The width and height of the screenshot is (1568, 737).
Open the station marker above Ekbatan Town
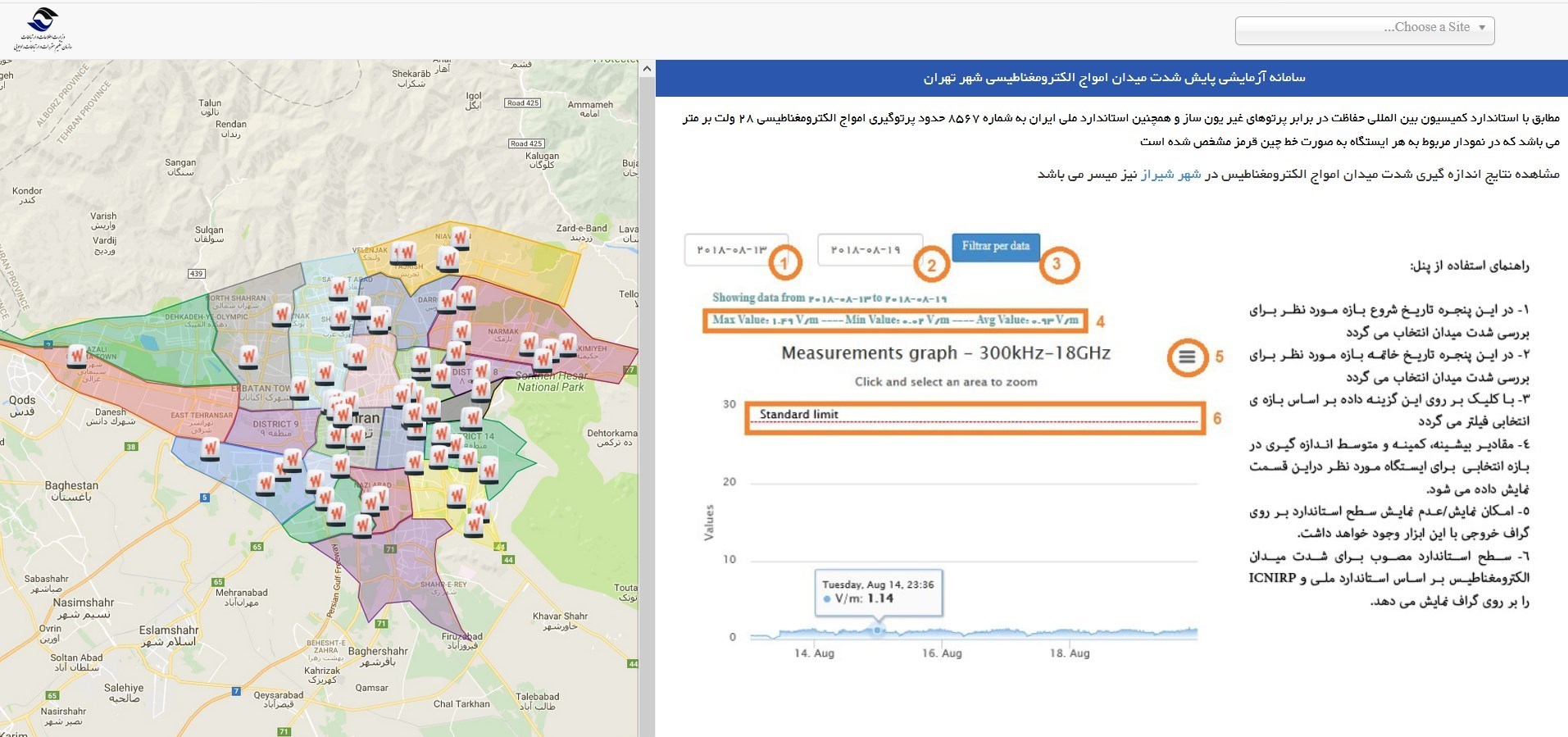pos(248,357)
